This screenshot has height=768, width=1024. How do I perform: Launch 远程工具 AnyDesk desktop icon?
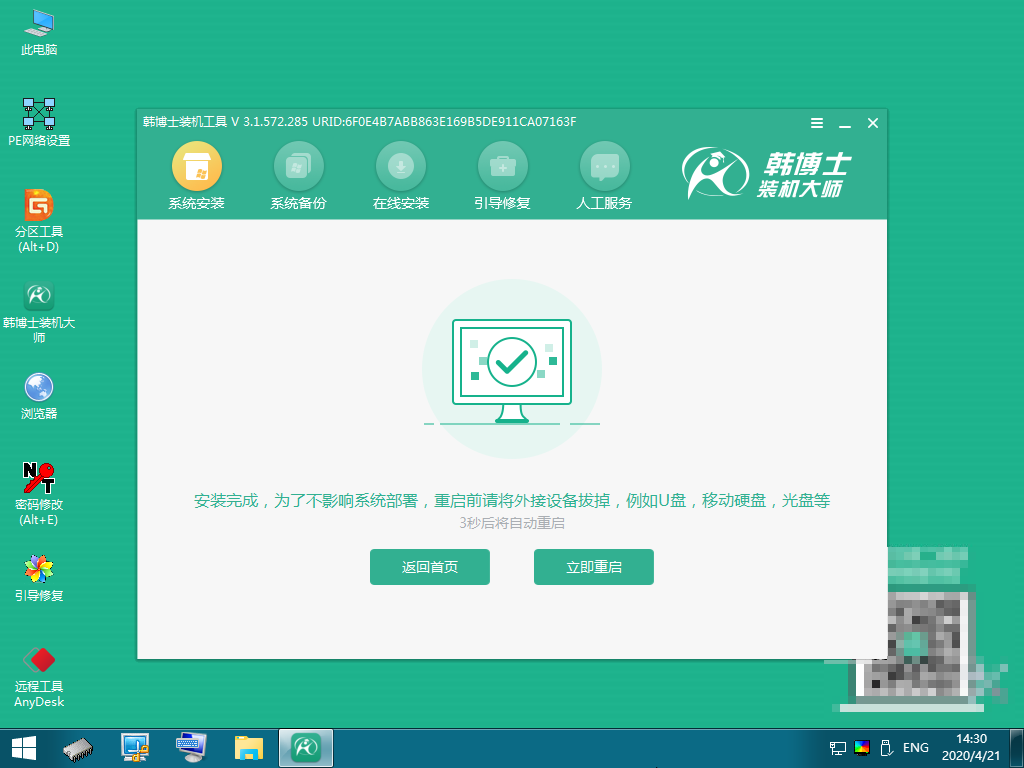point(39,677)
